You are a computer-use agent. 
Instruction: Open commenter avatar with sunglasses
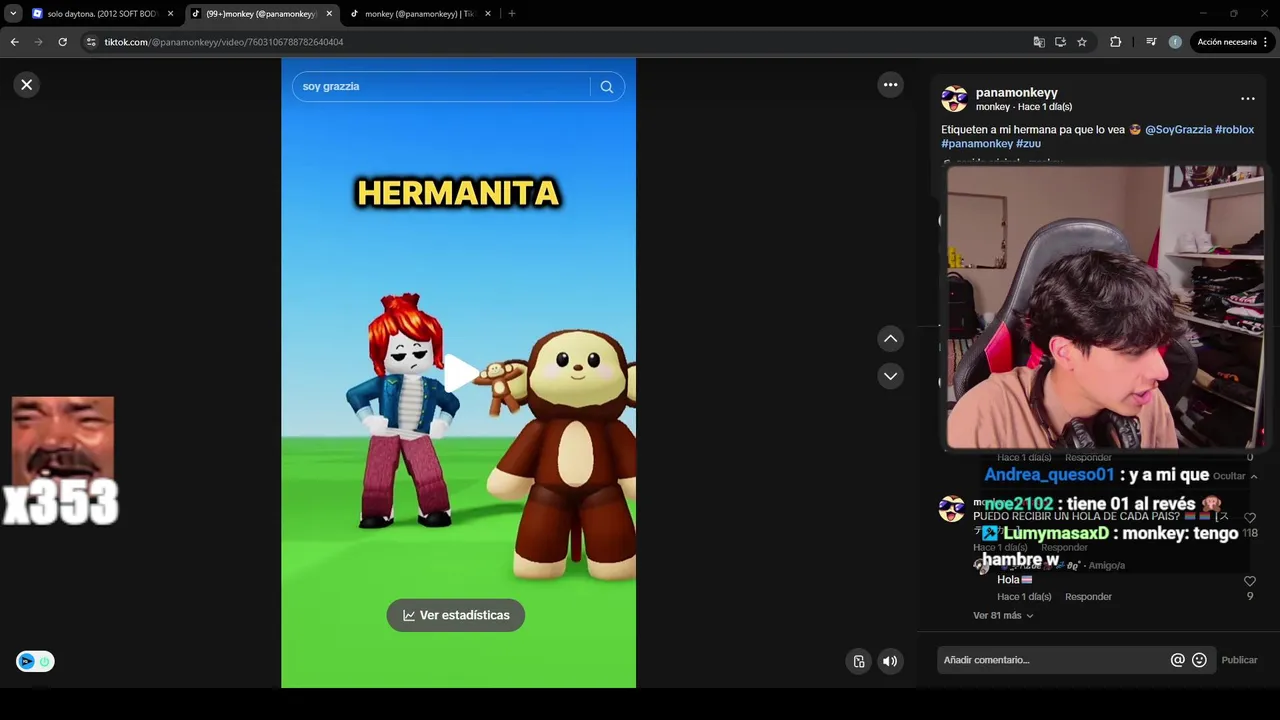pyautogui.click(x=951, y=509)
